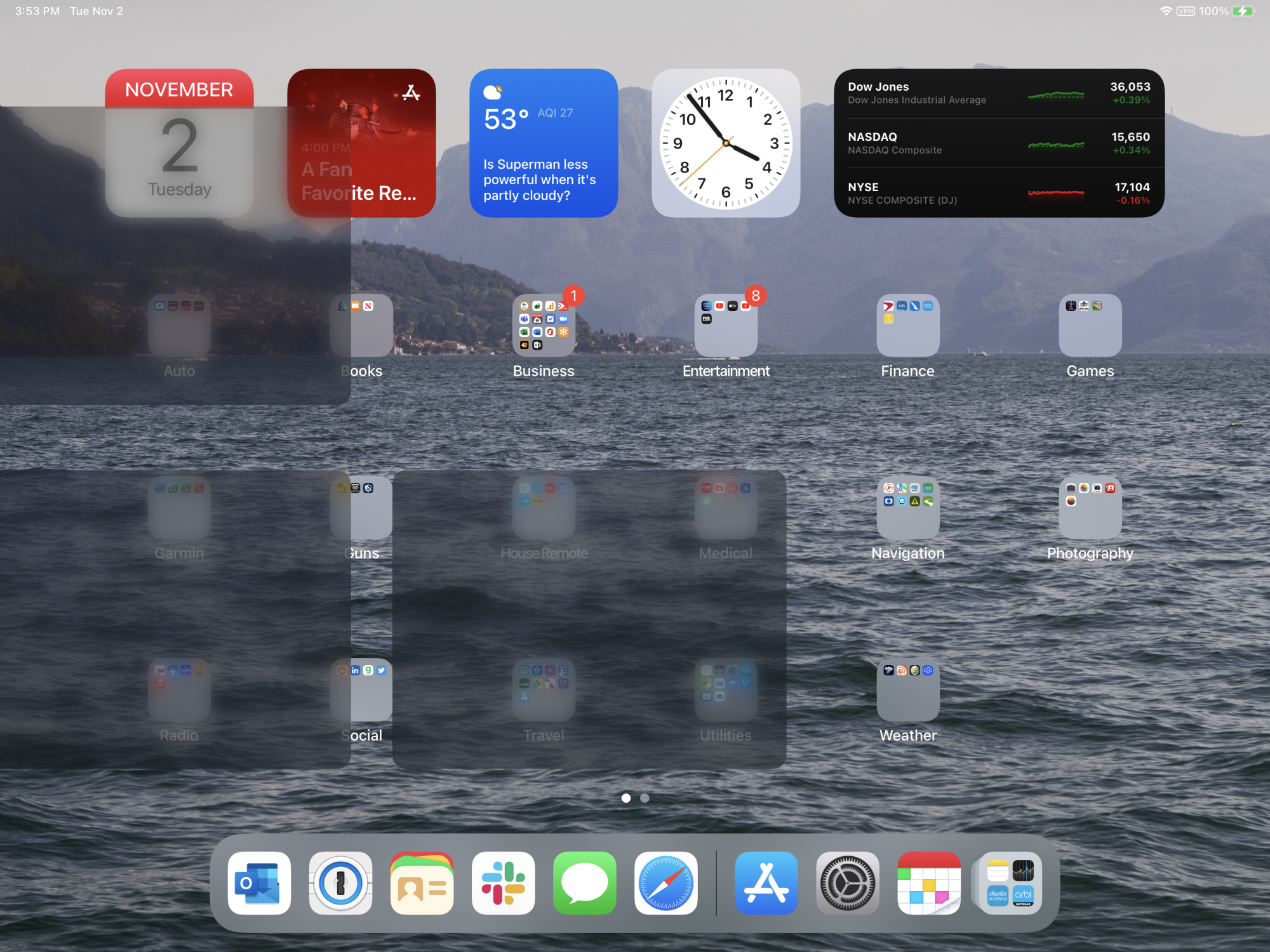The height and width of the screenshot is (952, 1270).
Task: Launch Safari browser from the dock
Action: point(665,883)
